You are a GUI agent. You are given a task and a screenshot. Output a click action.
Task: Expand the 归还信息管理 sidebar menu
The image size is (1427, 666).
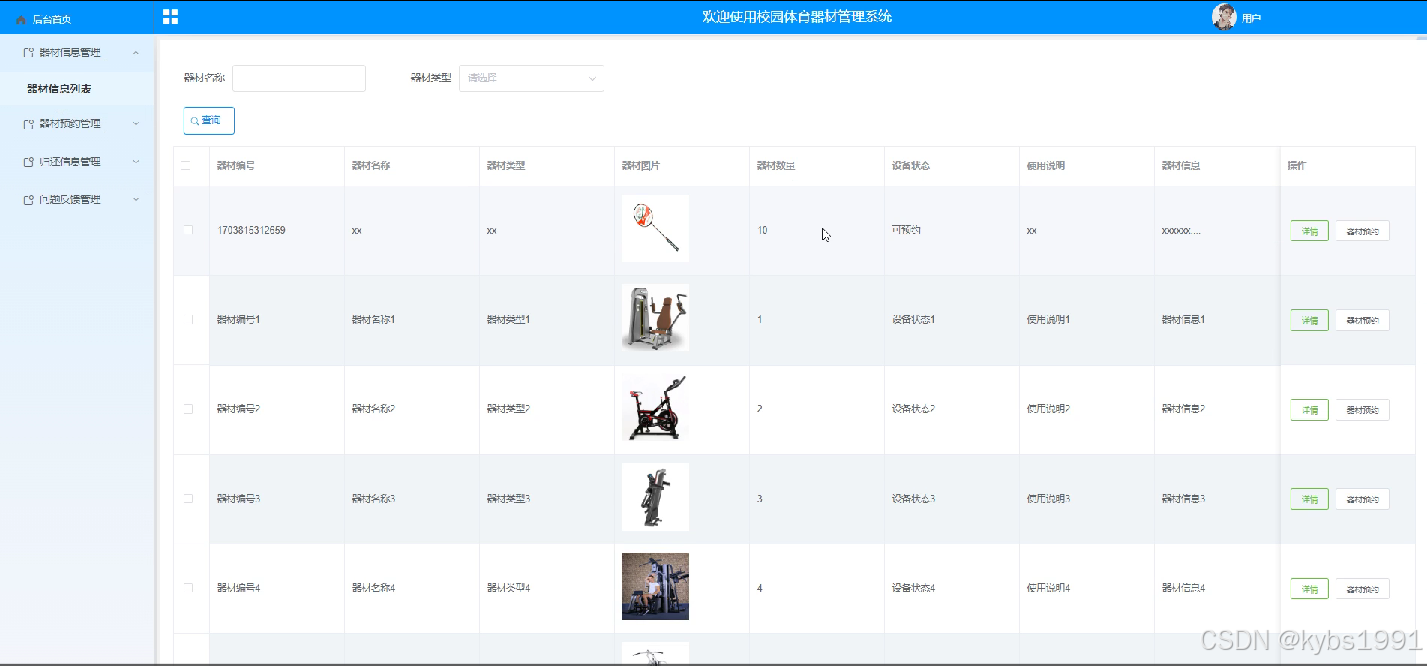(x=77, y=161)
